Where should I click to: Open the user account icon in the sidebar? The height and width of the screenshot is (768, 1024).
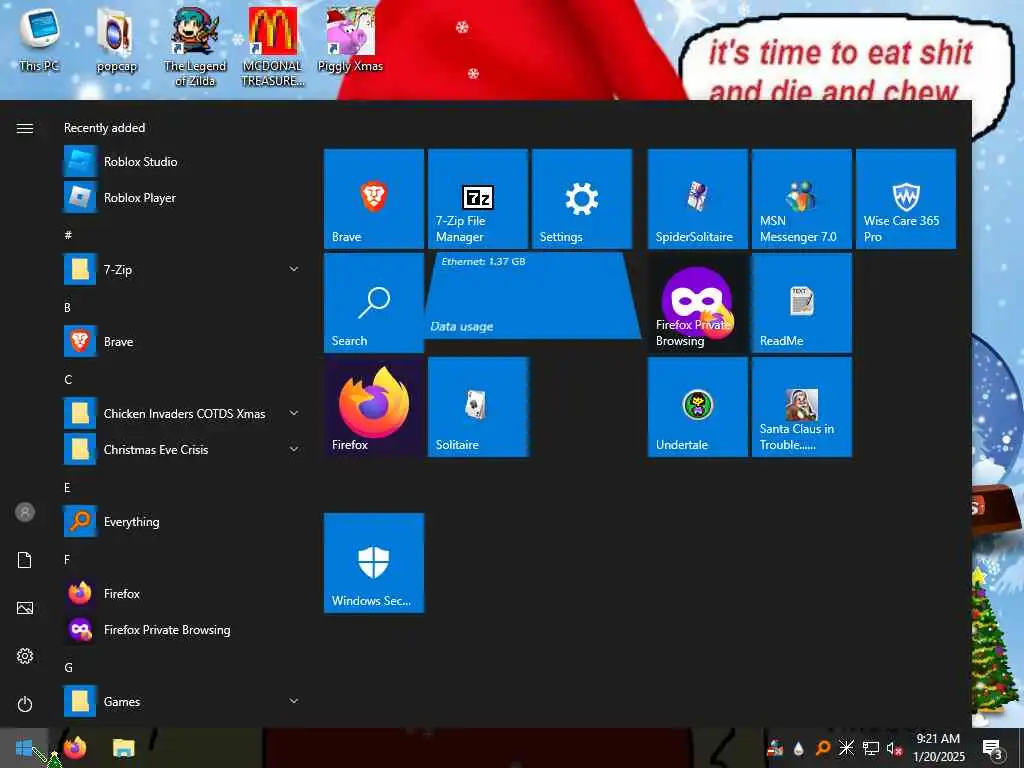pyautogui.click(x=25, y=513)
